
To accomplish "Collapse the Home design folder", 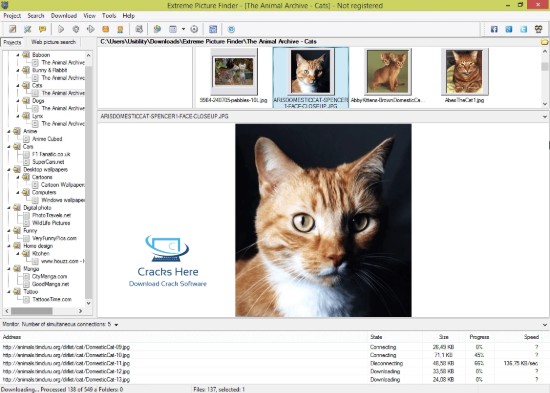I will coord(9,246).
